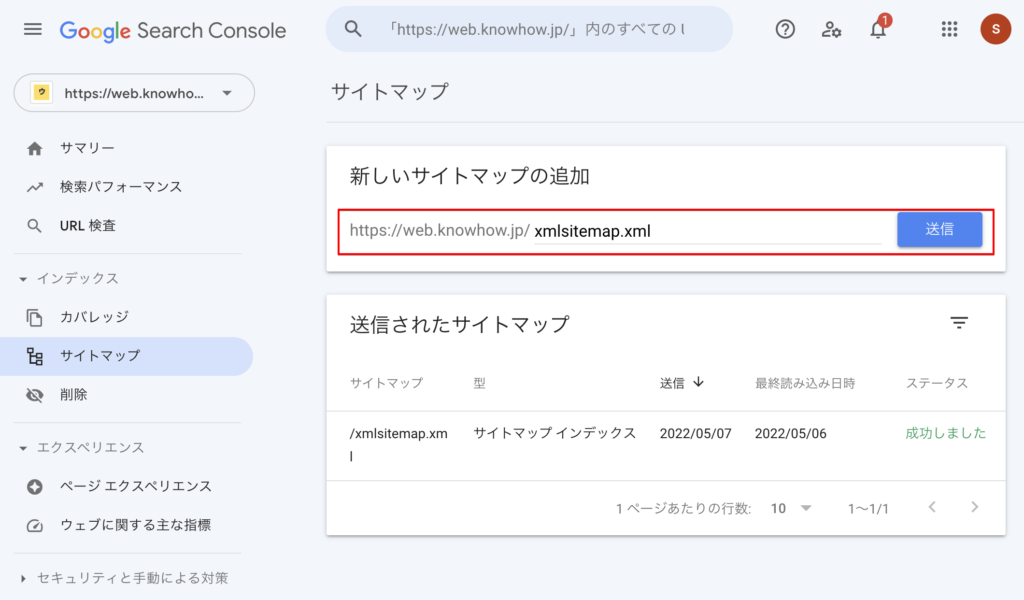1024x600 pixels.
Task: Open URL 検査 in sidebar
Action: click(88, 226)
